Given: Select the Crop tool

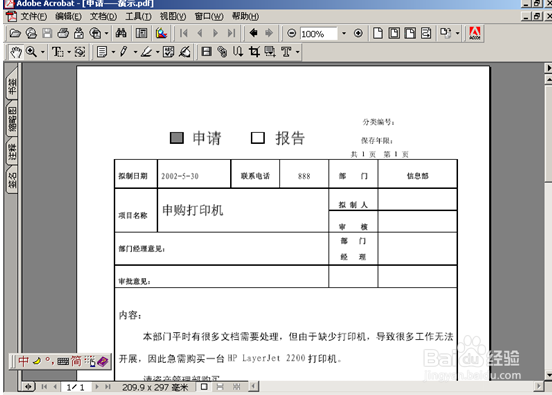Looking at the screenshot, I should [254, 52].
